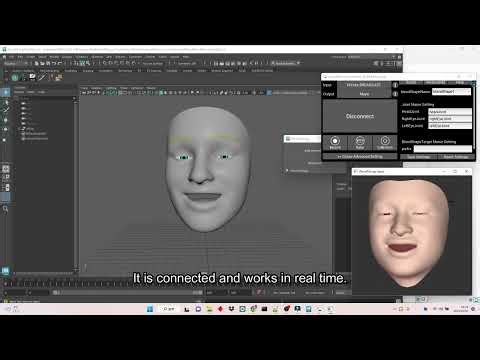
Task: Collapse the Close Advanced Setting bar
Action: tap(360, 156)
